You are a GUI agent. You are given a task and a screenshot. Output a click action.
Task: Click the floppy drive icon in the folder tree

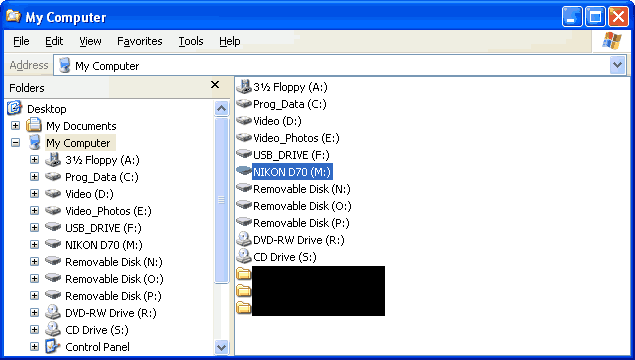click(53, 160)
